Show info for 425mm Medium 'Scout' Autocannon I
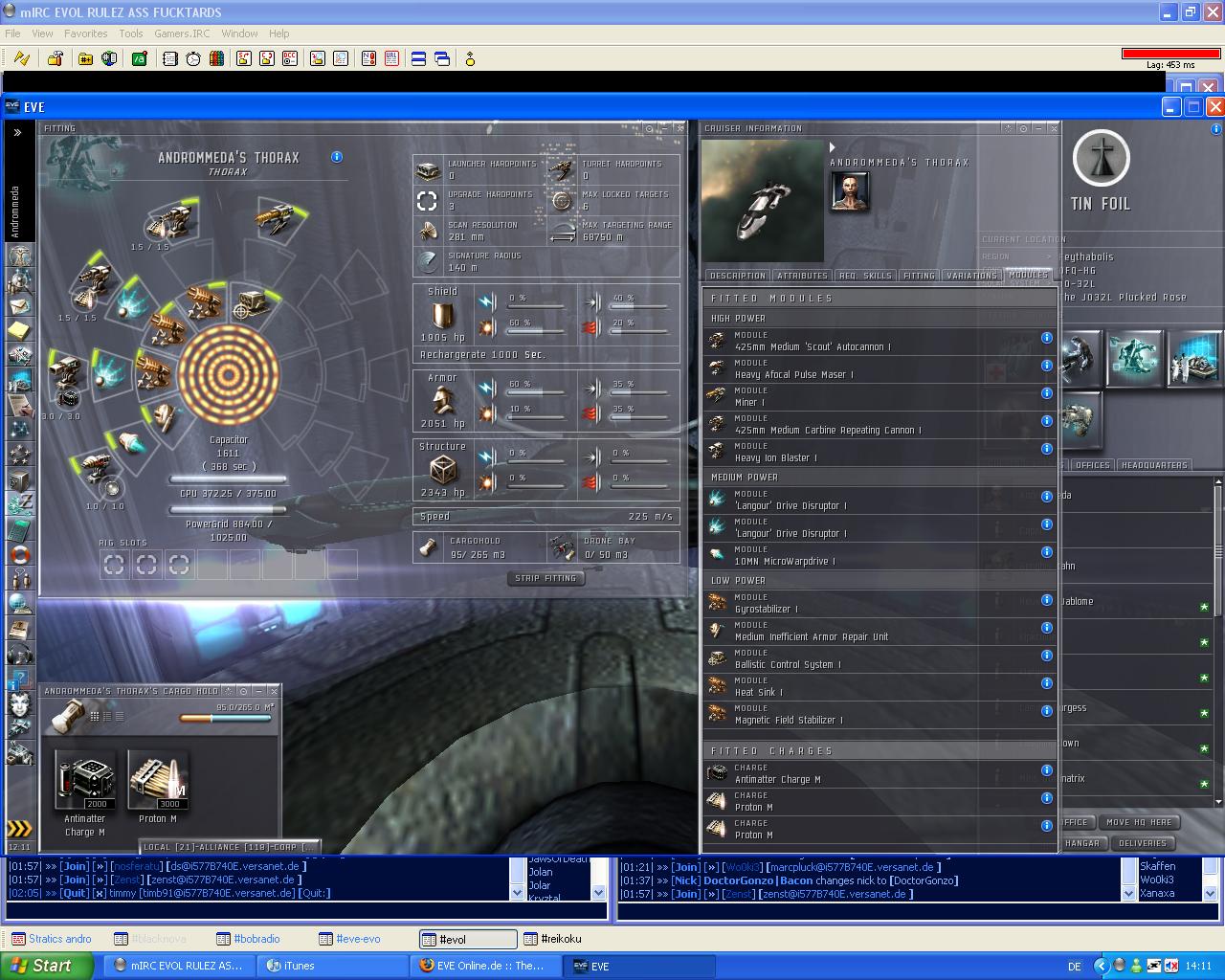This screenshot has width=1225, height=980. 1047,338
